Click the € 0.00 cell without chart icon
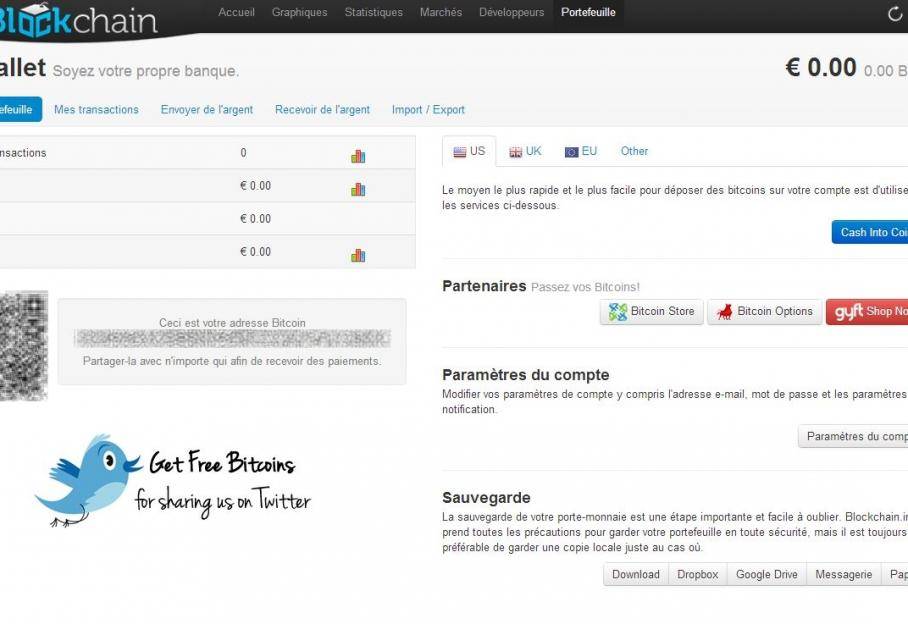Image resolution: width=908 pixels, height=624 pixels. (255, 219)
